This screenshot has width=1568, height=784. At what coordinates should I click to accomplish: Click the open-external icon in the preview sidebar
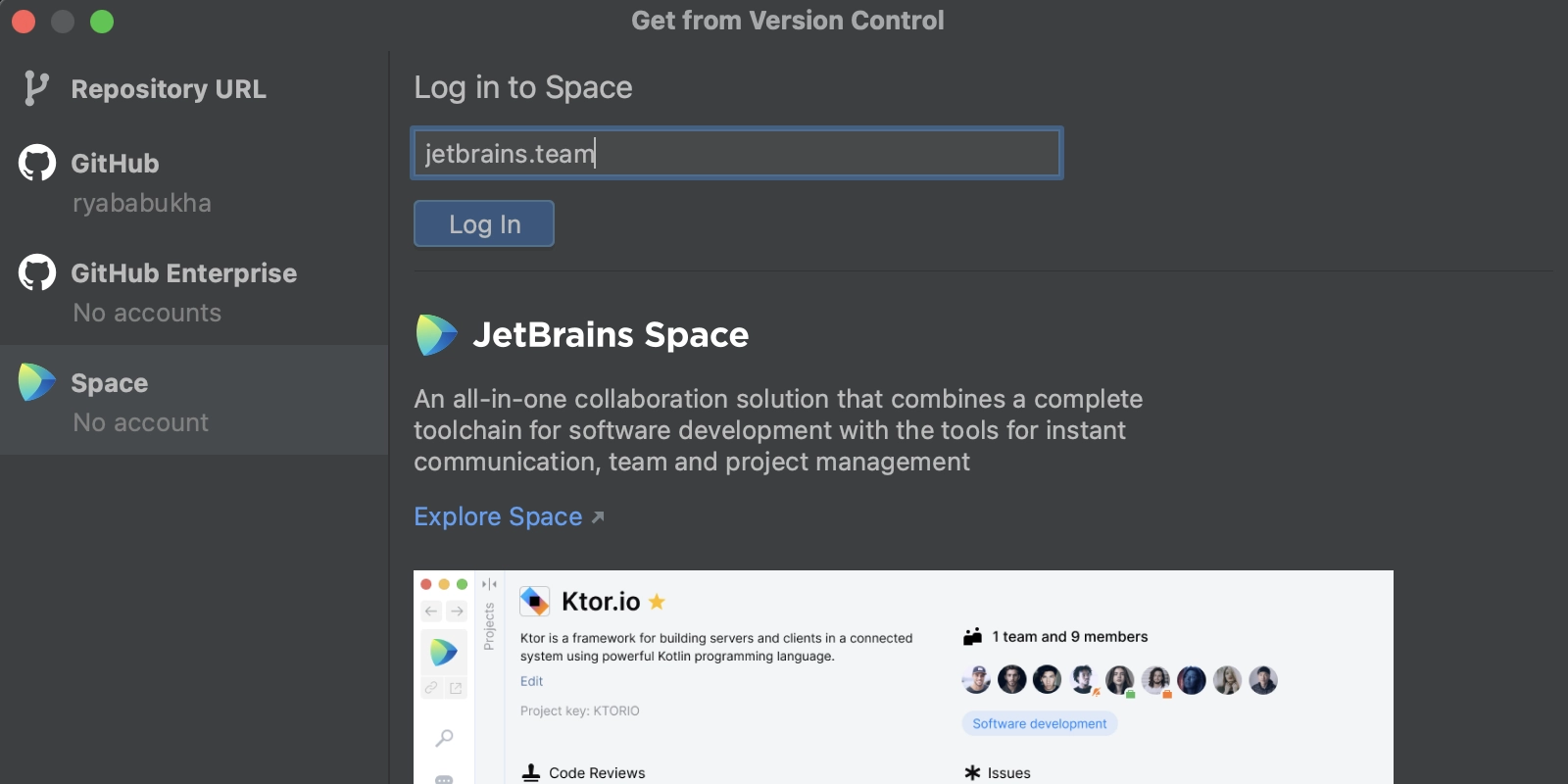pyautogui.click(x=456, y=688)
